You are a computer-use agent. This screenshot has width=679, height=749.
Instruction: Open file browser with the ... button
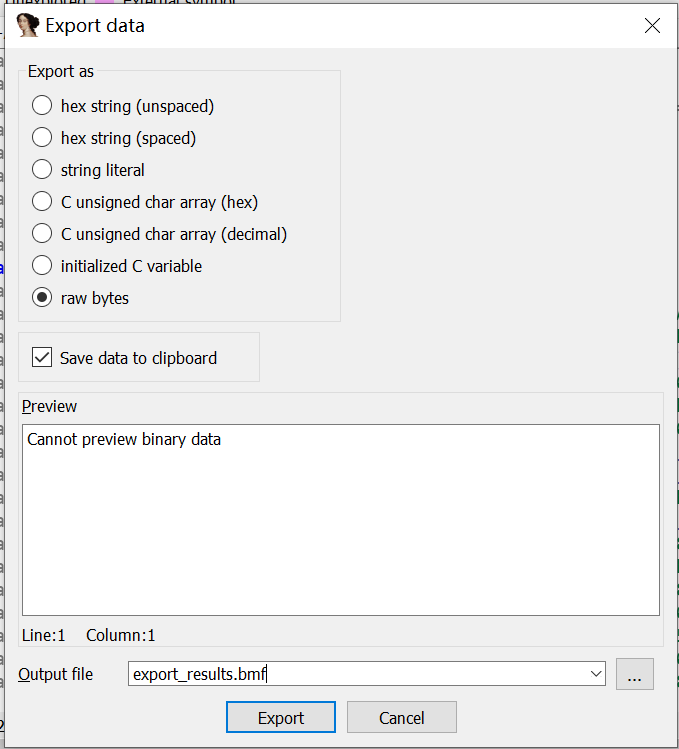pyautogui.click(x=634, y=675)
